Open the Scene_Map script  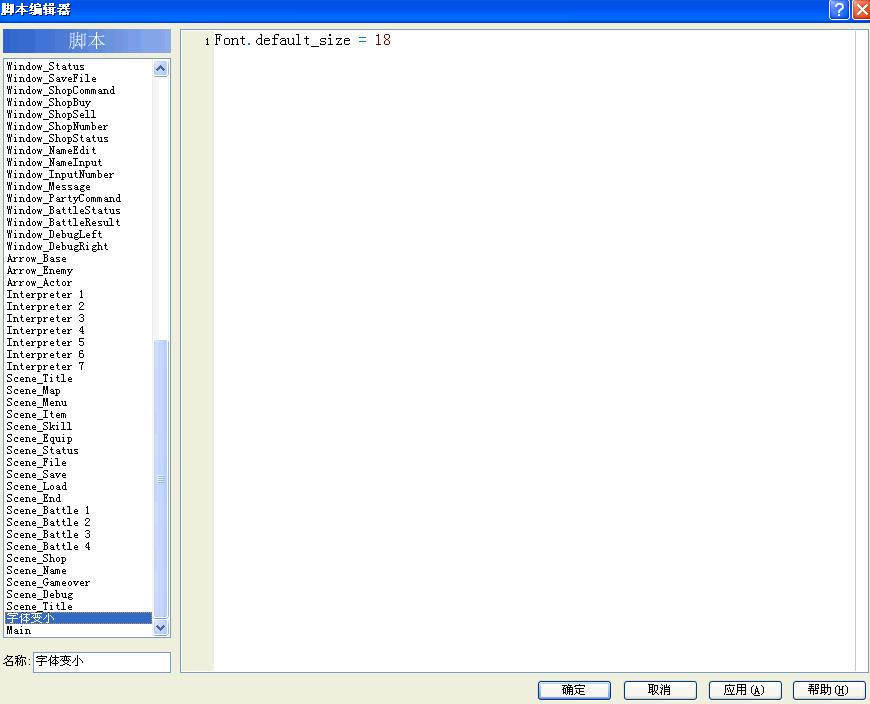click(78, 391)
